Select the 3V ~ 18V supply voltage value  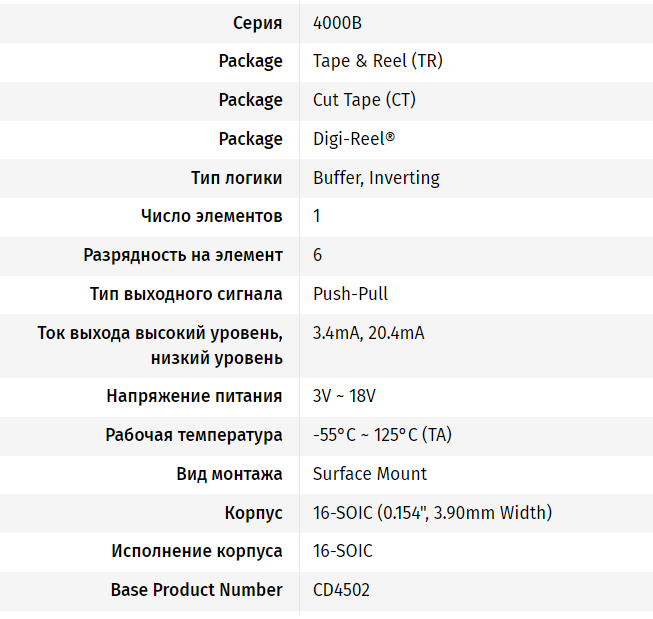tap(344, 396)
